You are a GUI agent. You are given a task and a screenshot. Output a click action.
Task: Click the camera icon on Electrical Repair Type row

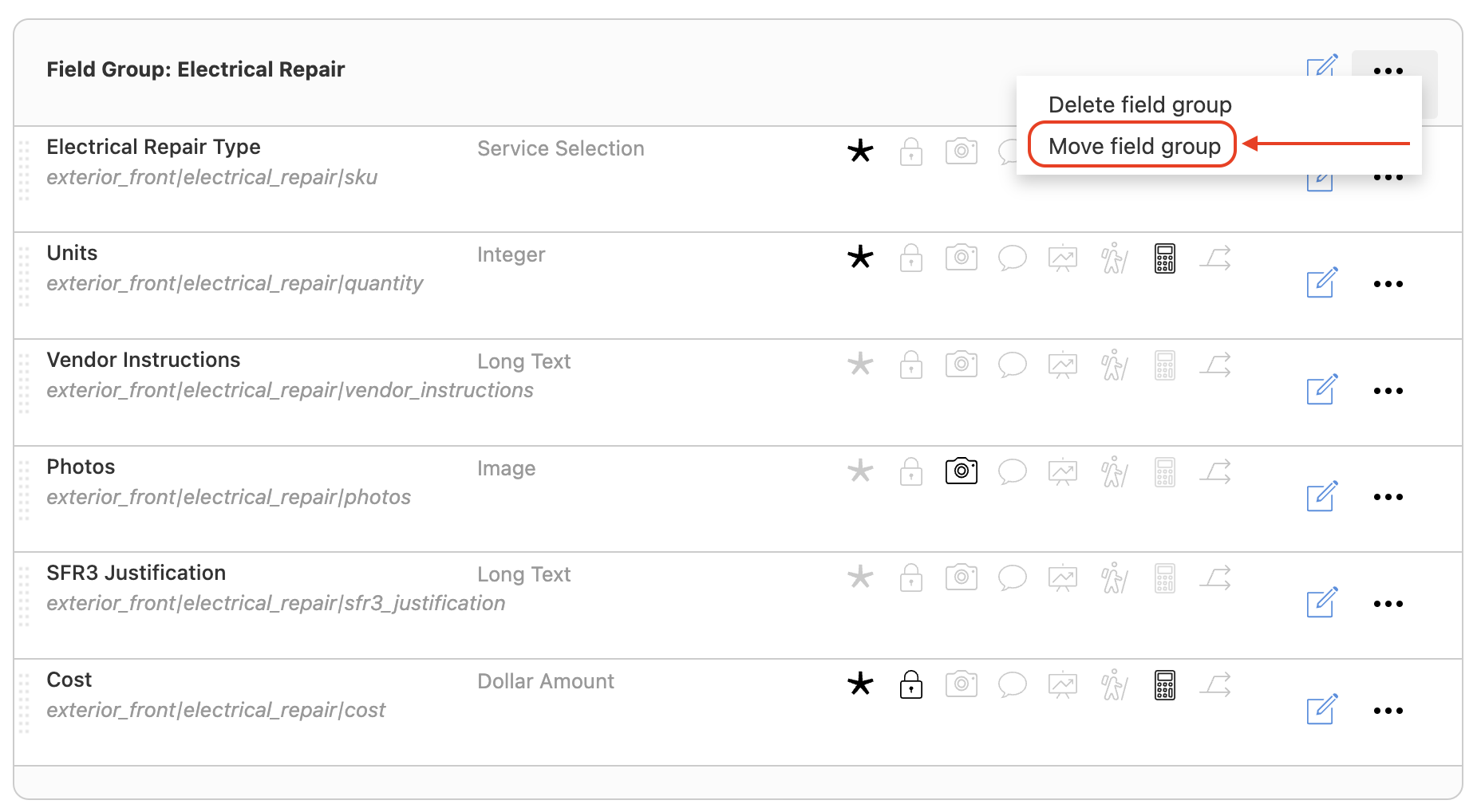[x=961, y=151]
